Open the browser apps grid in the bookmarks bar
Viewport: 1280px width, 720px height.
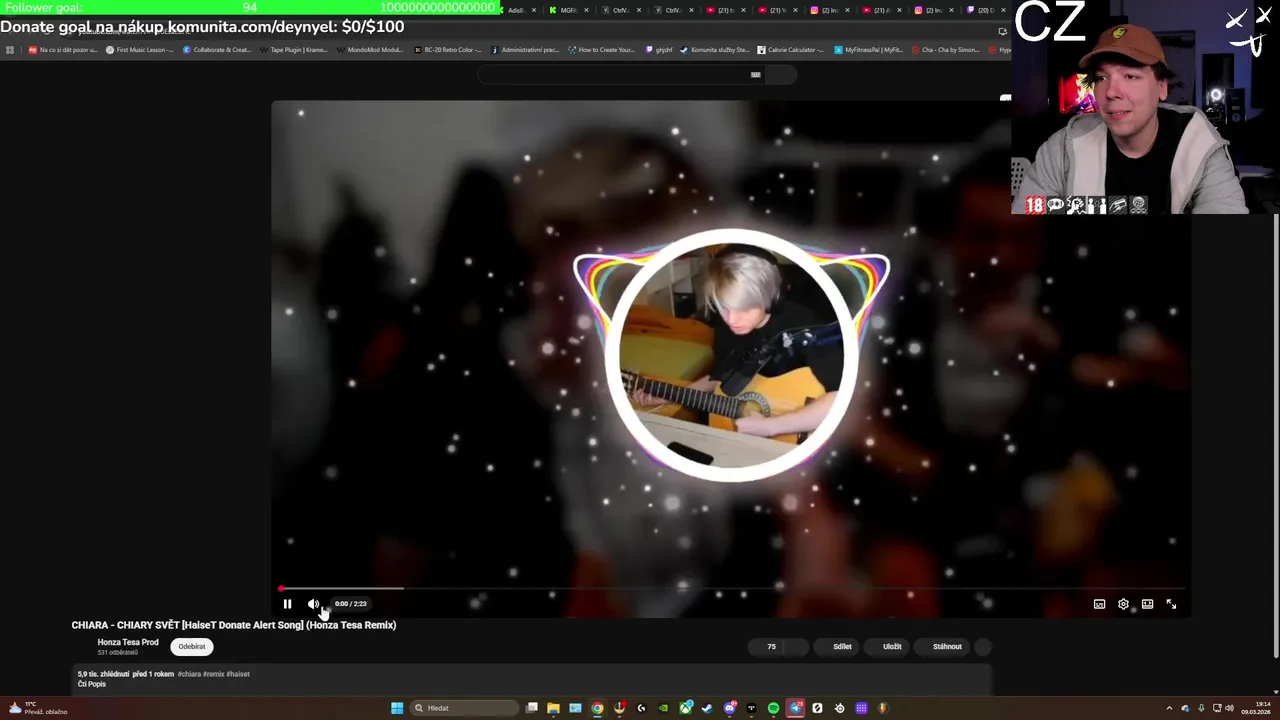tap(10, 50)
